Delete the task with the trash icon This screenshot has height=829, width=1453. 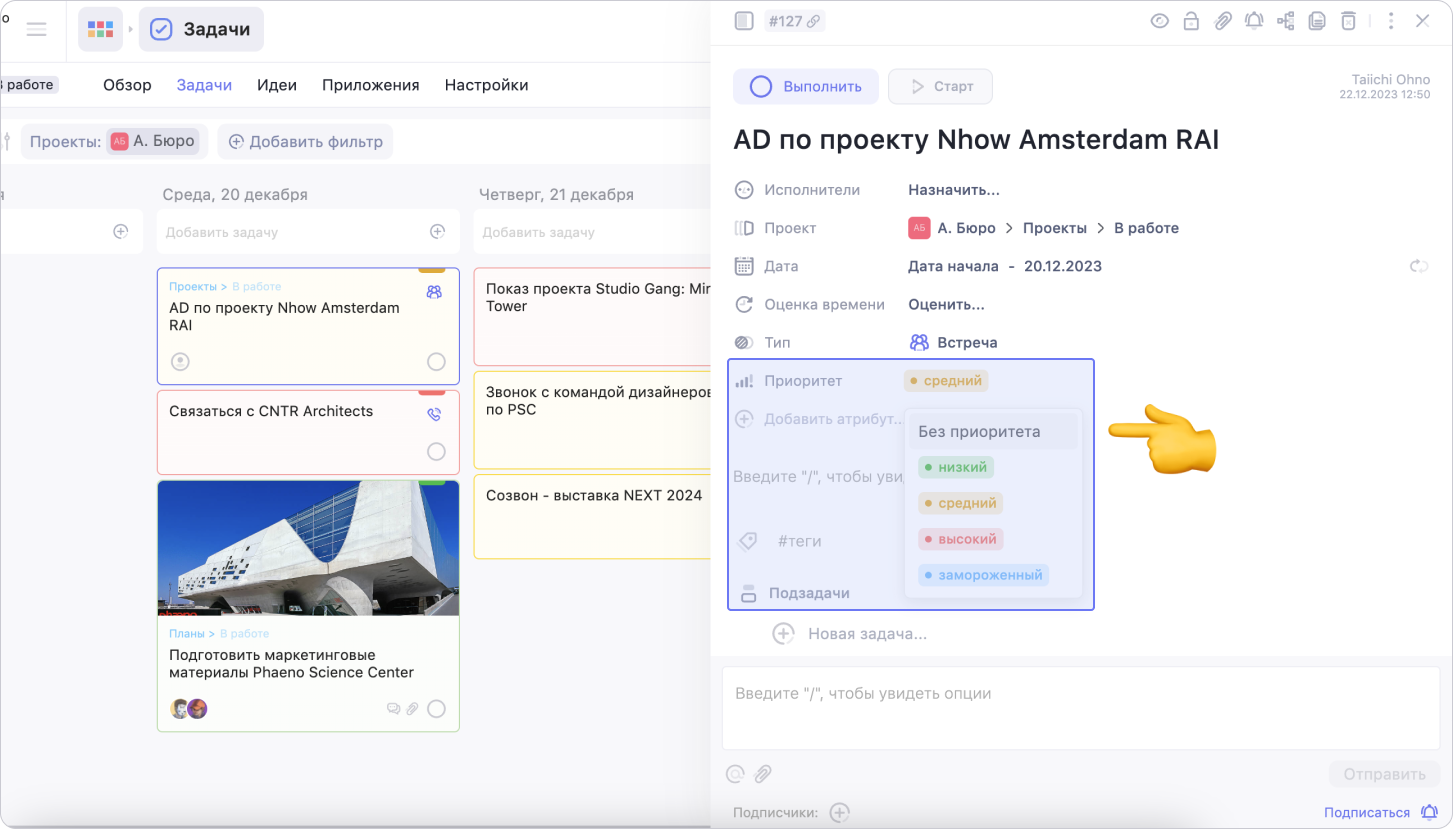coord(1349,21)
